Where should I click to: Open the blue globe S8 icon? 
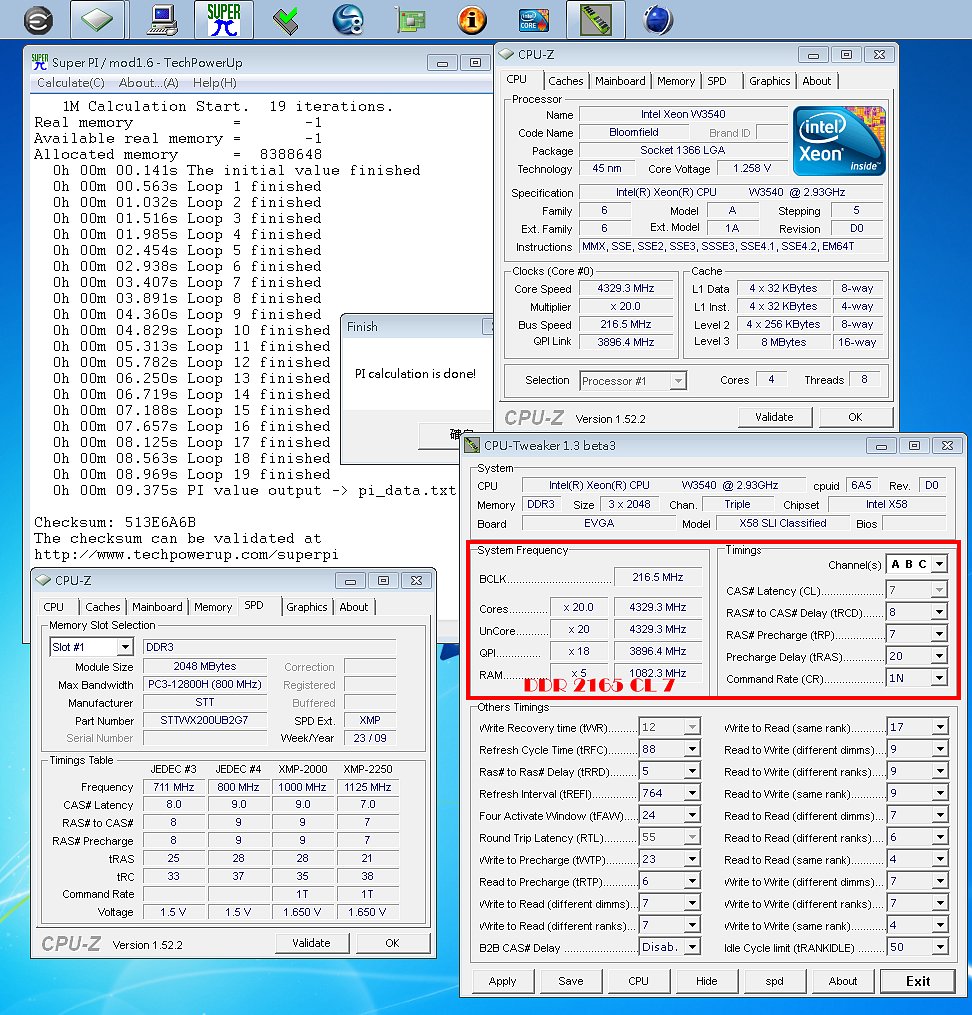(x=348, y=20)
